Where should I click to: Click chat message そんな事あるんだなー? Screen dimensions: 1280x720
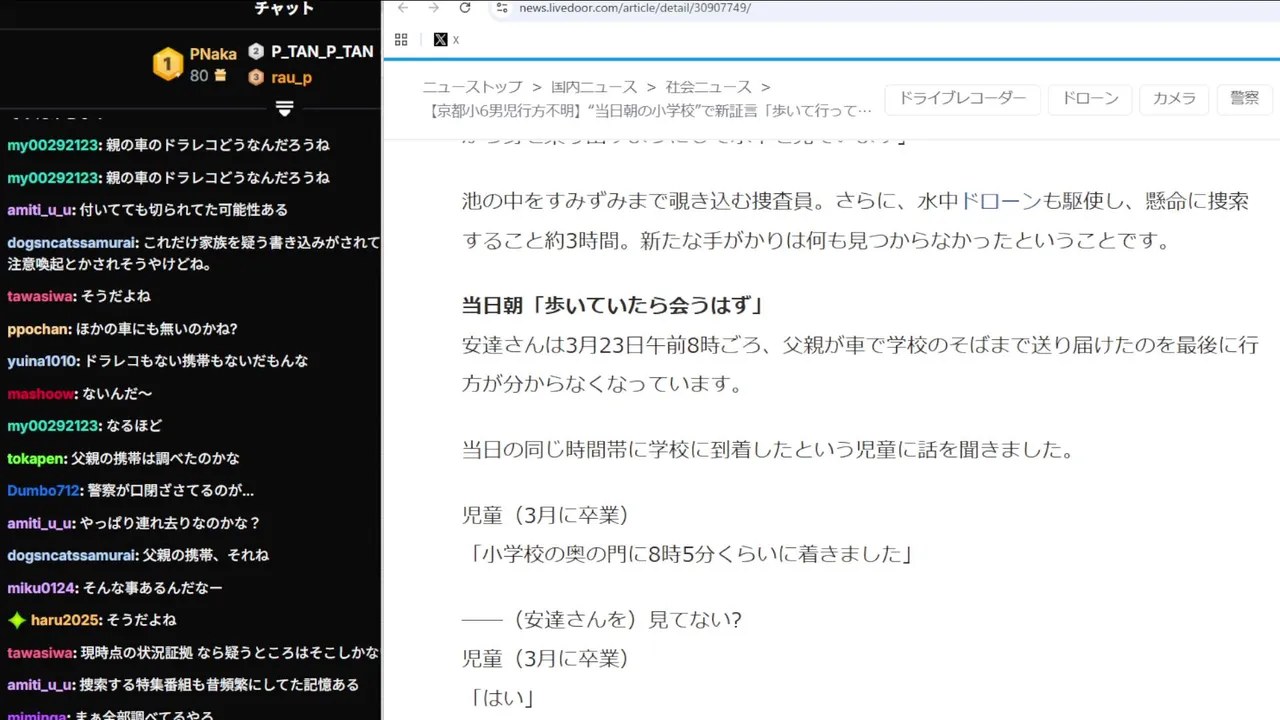pyautogui.click(x=153, y=588)
